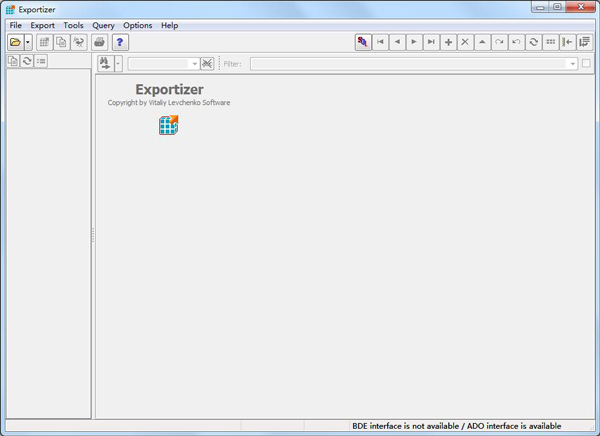Toggle the Filter enable checkbox

tap(586, 64)
